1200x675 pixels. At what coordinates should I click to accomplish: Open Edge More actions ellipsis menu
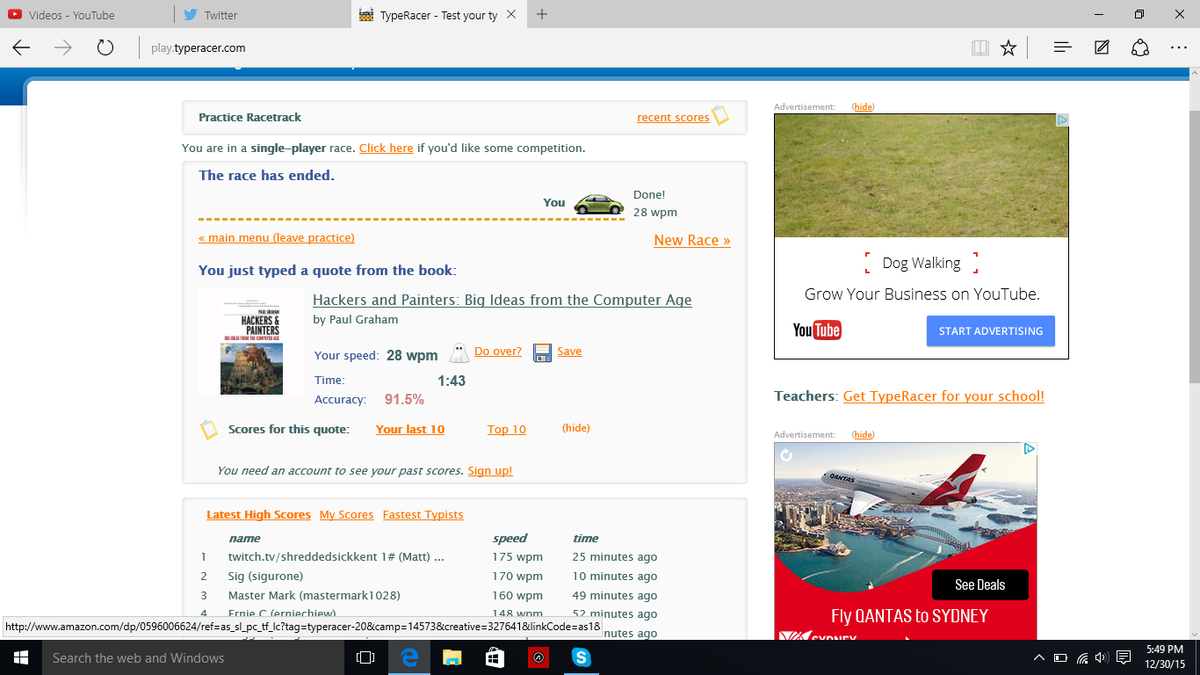pyautogui.click(x=1178, y=47)
